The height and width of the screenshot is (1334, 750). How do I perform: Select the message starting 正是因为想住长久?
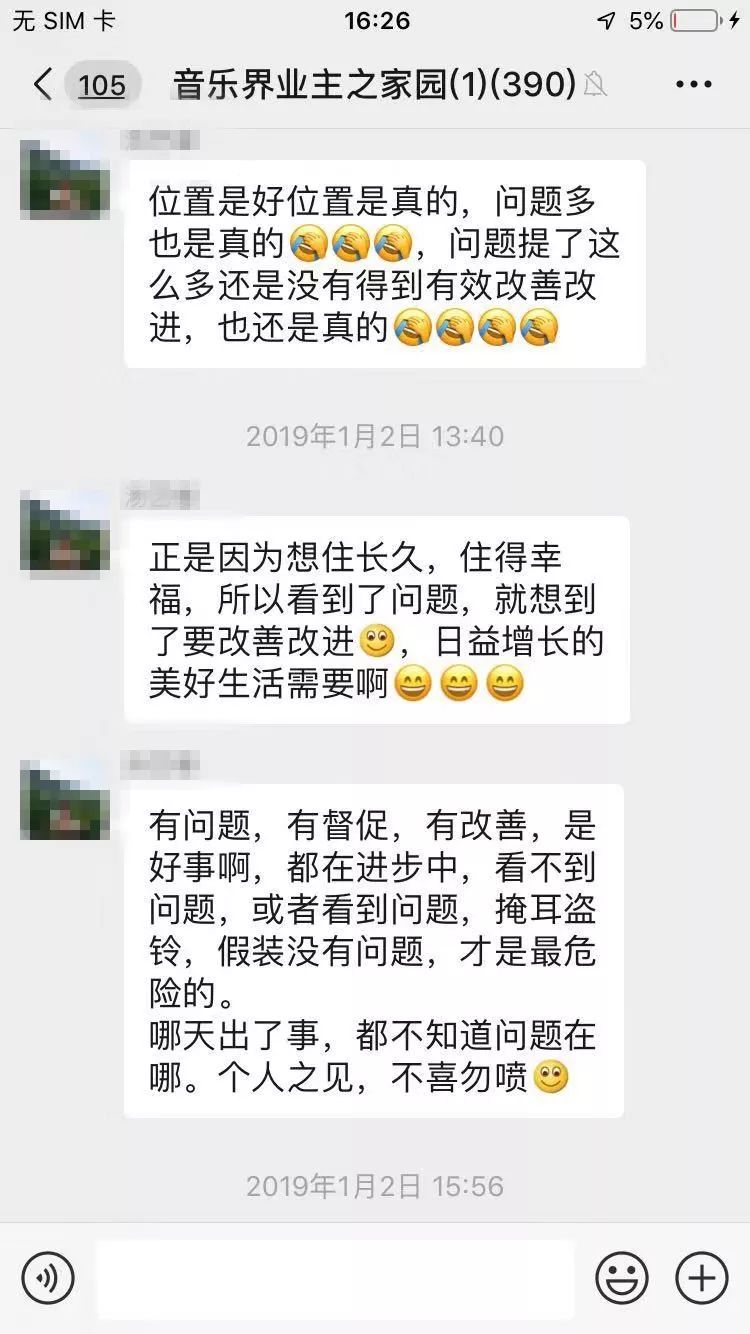pos(377,620)
